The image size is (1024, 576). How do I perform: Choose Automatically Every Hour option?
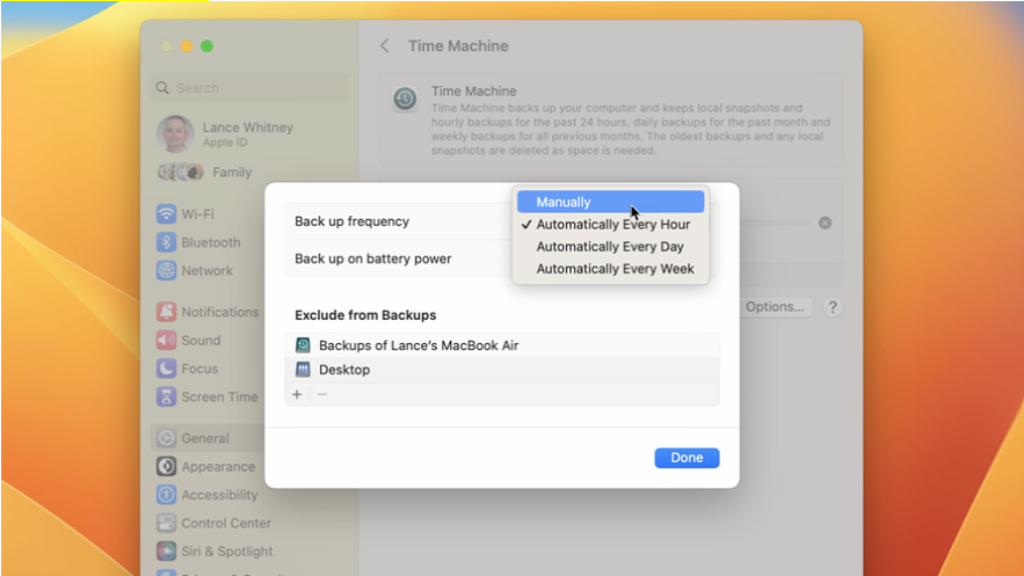tap(611, 224)
